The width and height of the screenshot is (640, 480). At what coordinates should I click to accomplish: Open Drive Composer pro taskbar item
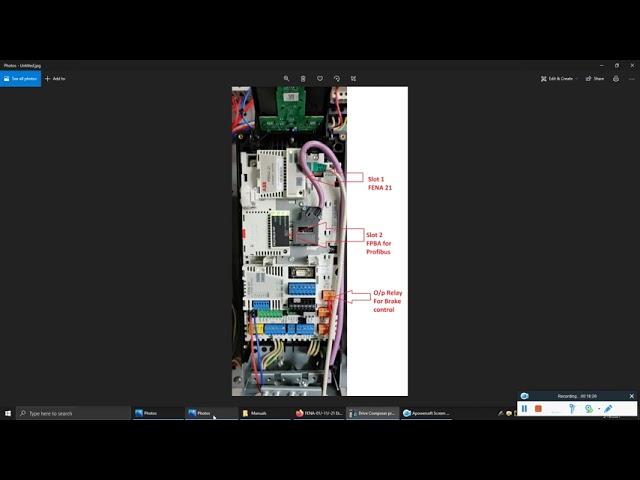pyautogui.click(x=373, y=413)
